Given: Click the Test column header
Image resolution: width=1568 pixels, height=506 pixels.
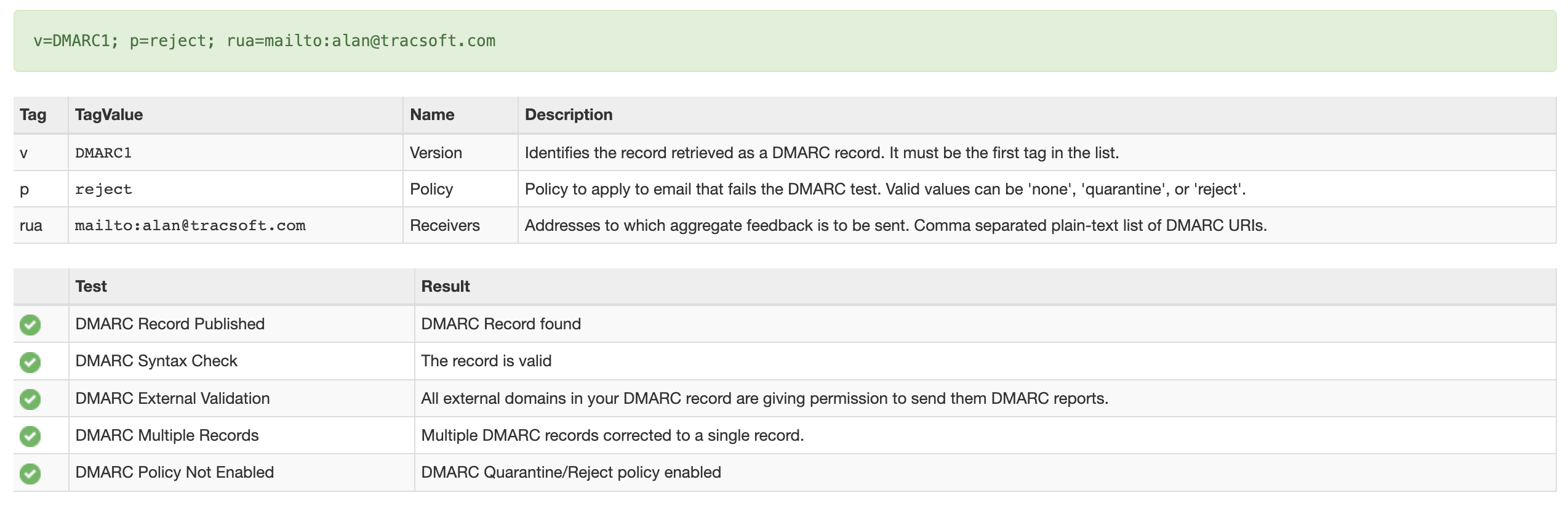Looking at the screenshot, I should pos(91,287).
